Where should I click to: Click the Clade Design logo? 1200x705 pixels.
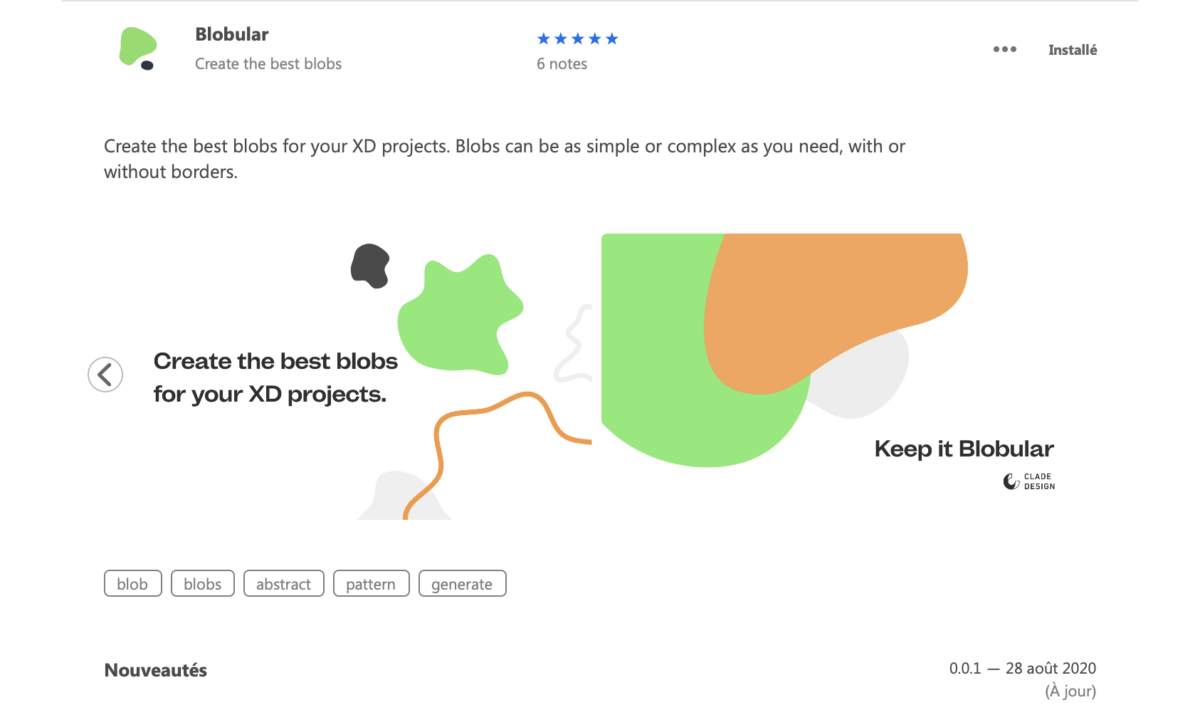click(1029, 482)
